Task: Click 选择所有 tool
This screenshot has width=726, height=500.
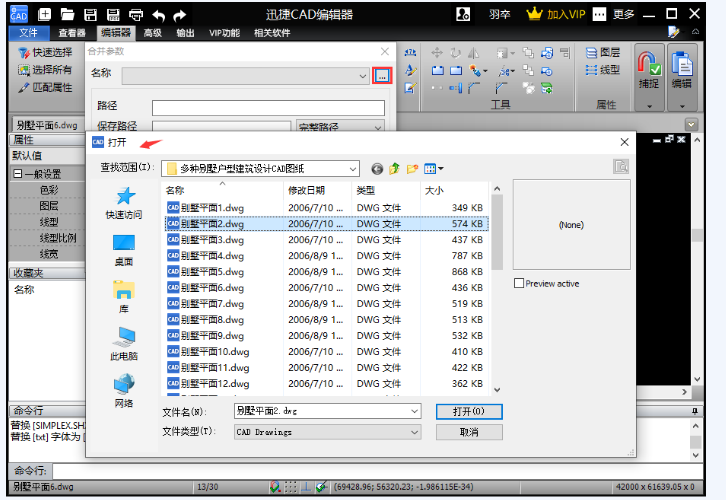Action: coord(45,70)
